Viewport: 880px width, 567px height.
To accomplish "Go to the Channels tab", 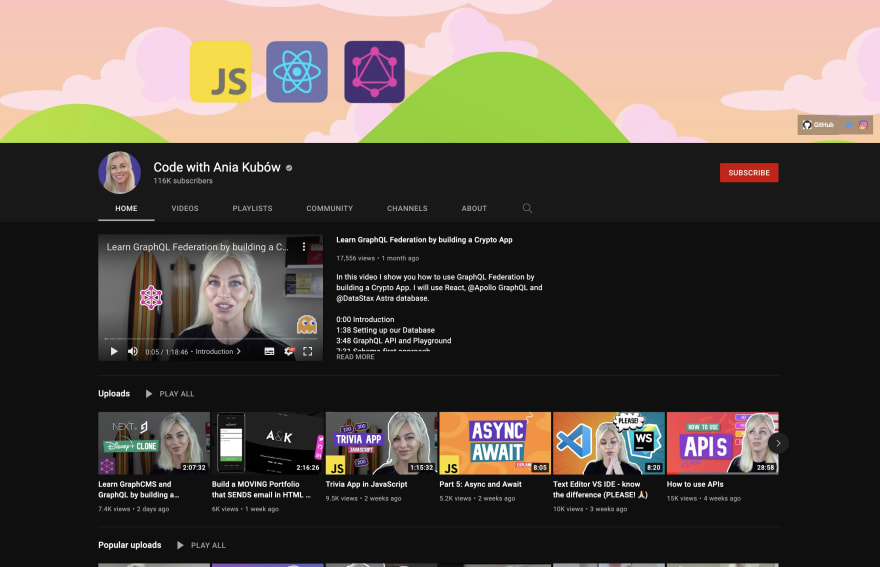I will (x=407, y=208).
